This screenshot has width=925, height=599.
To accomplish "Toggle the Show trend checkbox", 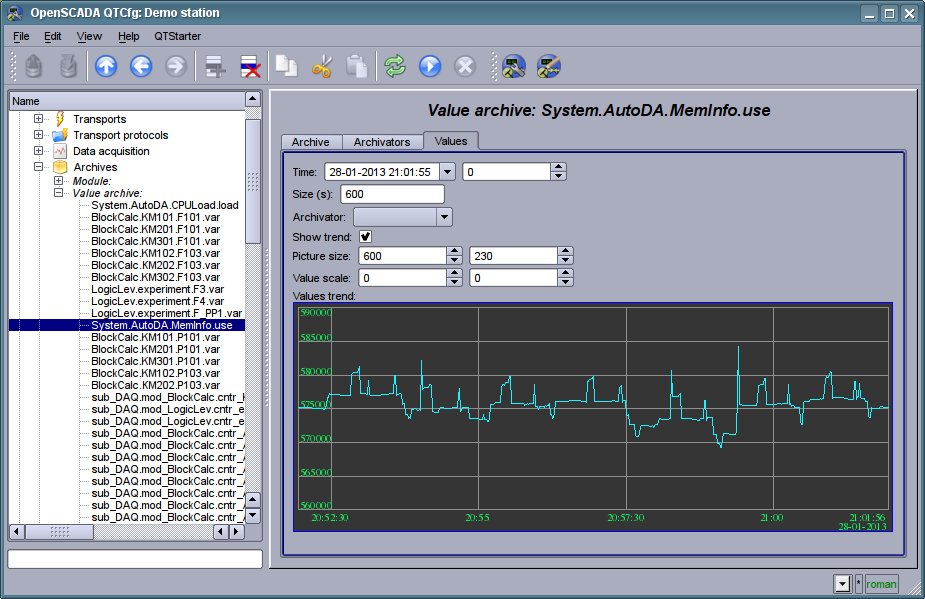I will [x=366, y=237].
